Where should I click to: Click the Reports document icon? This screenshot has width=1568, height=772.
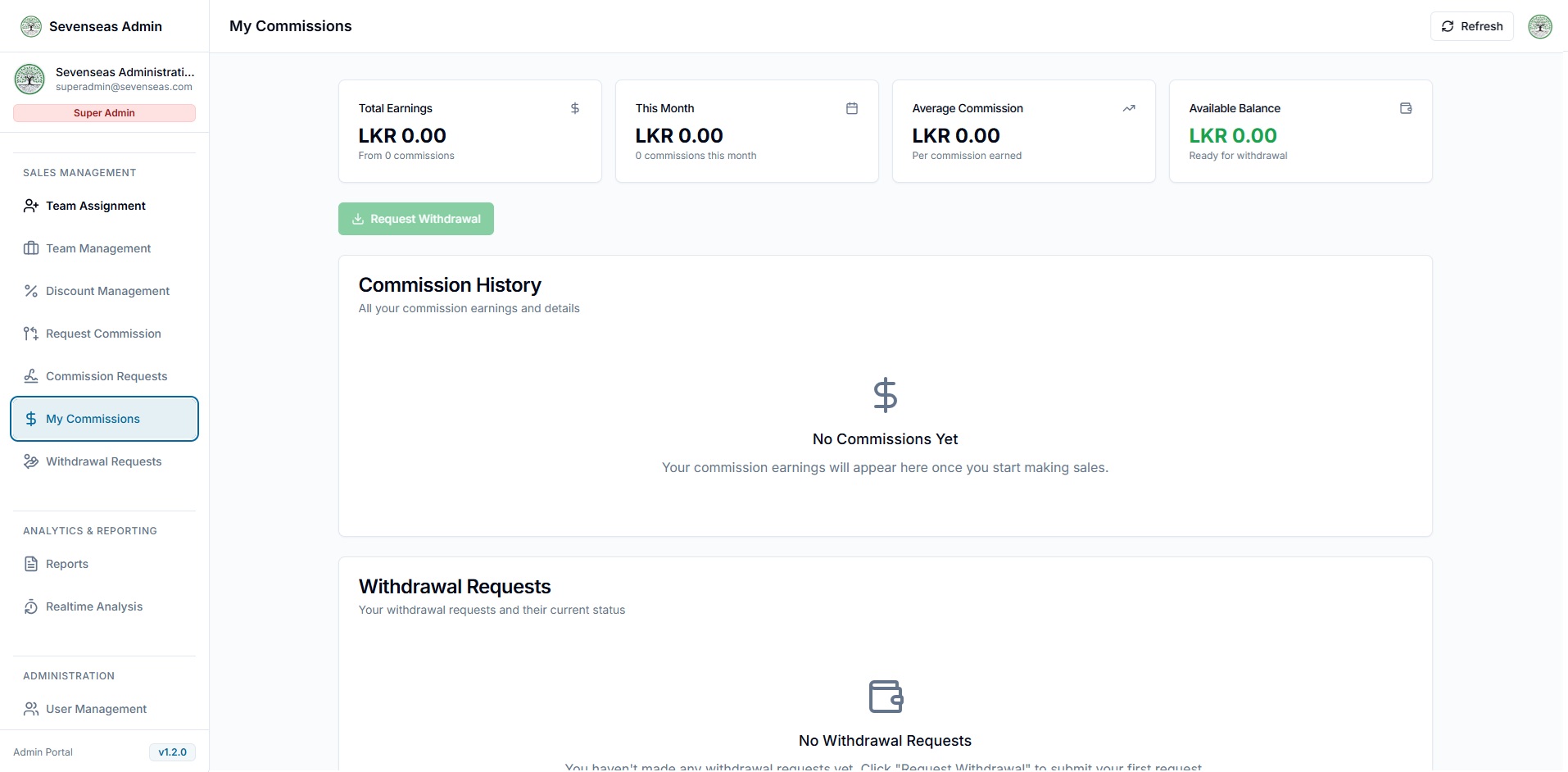point(31,564)
